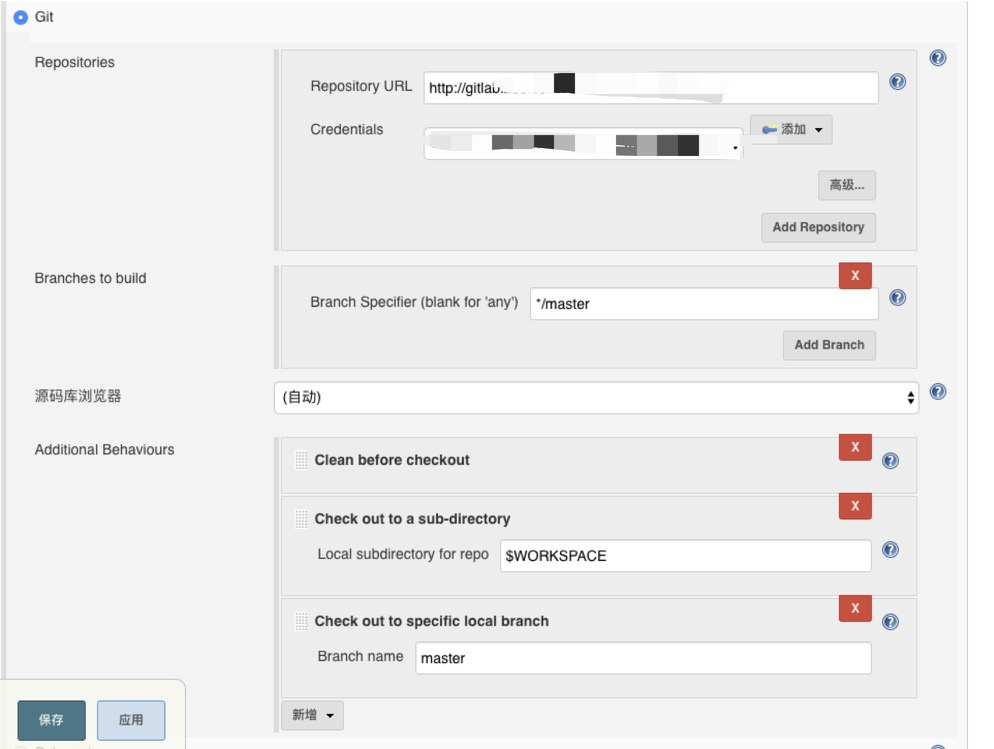The height and width of the screenshot is (749, 994).
Task: Open help for the Repository URL field
Action: pyautogui.click(x=897, y=82)
